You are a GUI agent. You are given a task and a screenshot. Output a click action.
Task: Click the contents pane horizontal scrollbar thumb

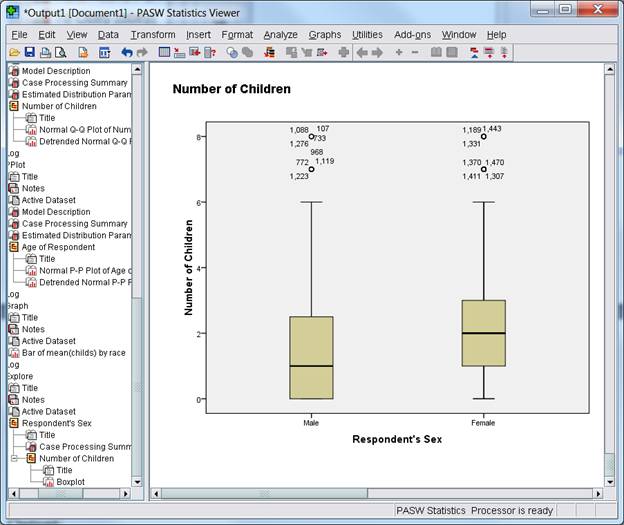click(264, 494)
